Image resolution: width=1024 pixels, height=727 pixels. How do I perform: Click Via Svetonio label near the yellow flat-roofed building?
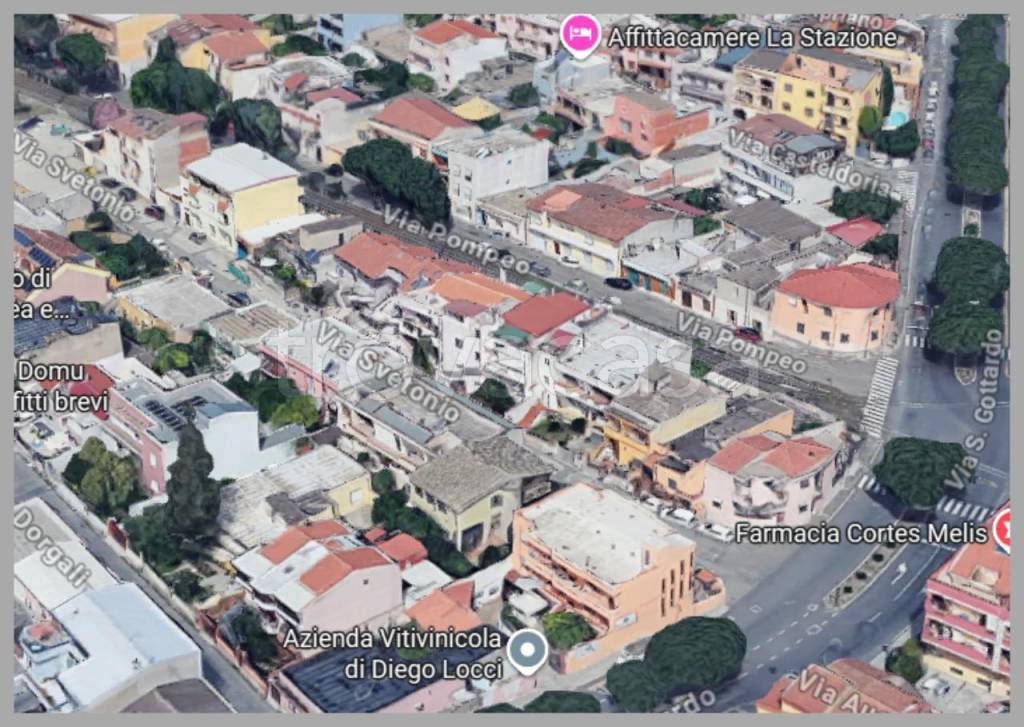(76, 177)
